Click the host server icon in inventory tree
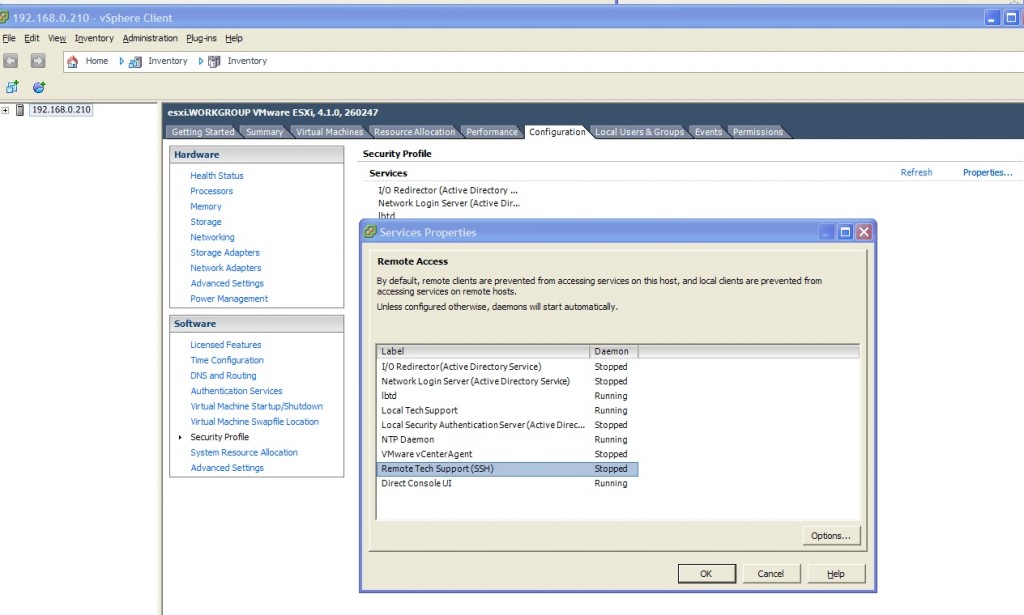Viewport: 1024px width, 615px height. coord(21,110)
